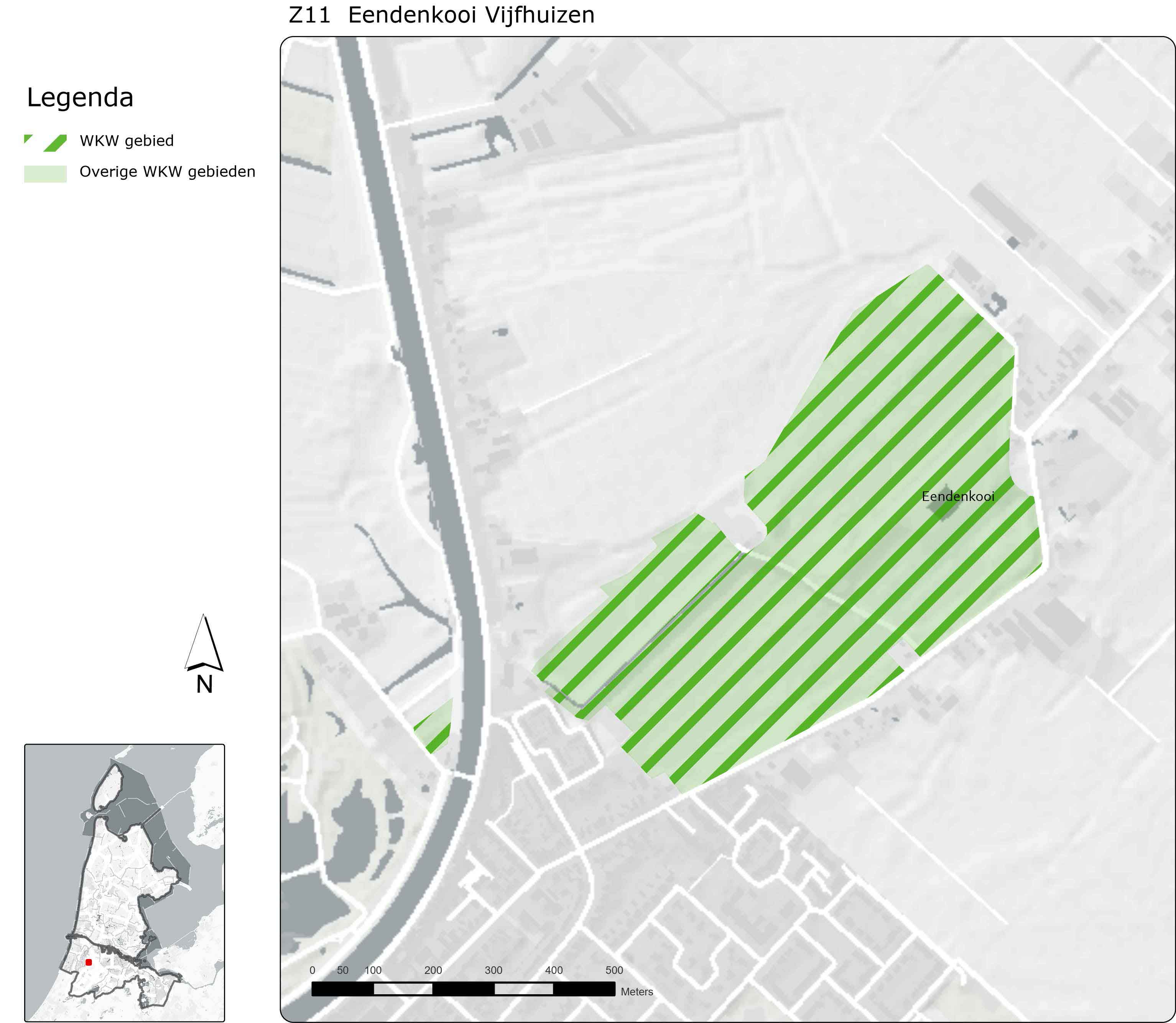Click the scale bar's 300 label
The image size is (1176, 1023).
493,970
